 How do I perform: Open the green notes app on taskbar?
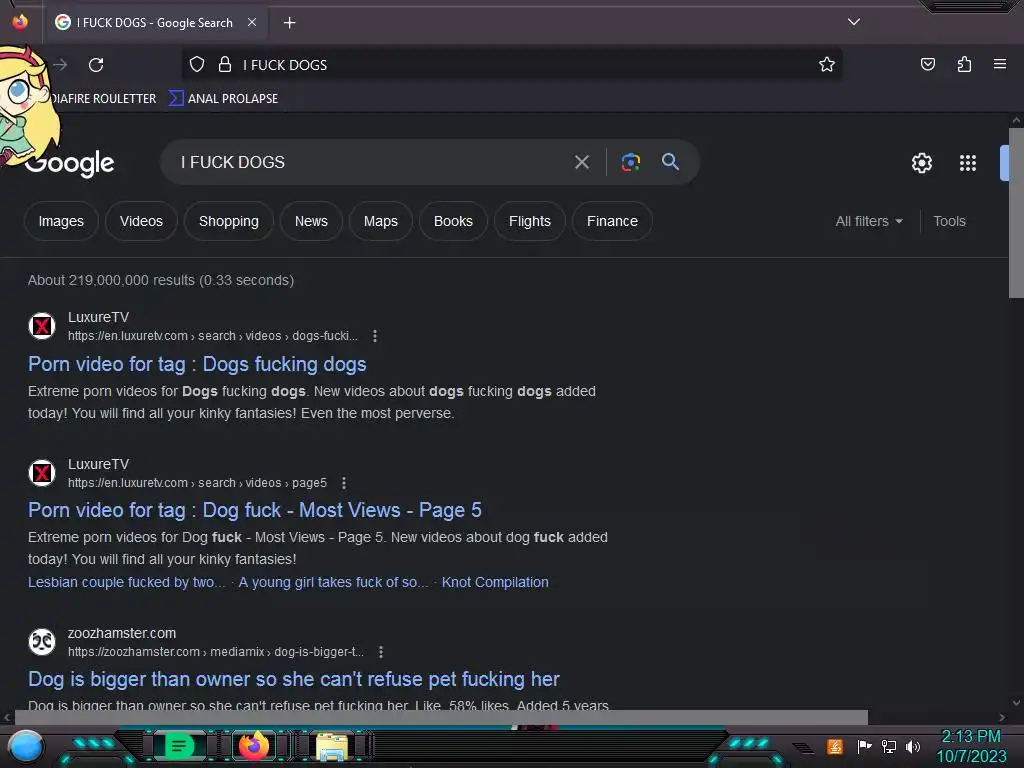[178, 746]
